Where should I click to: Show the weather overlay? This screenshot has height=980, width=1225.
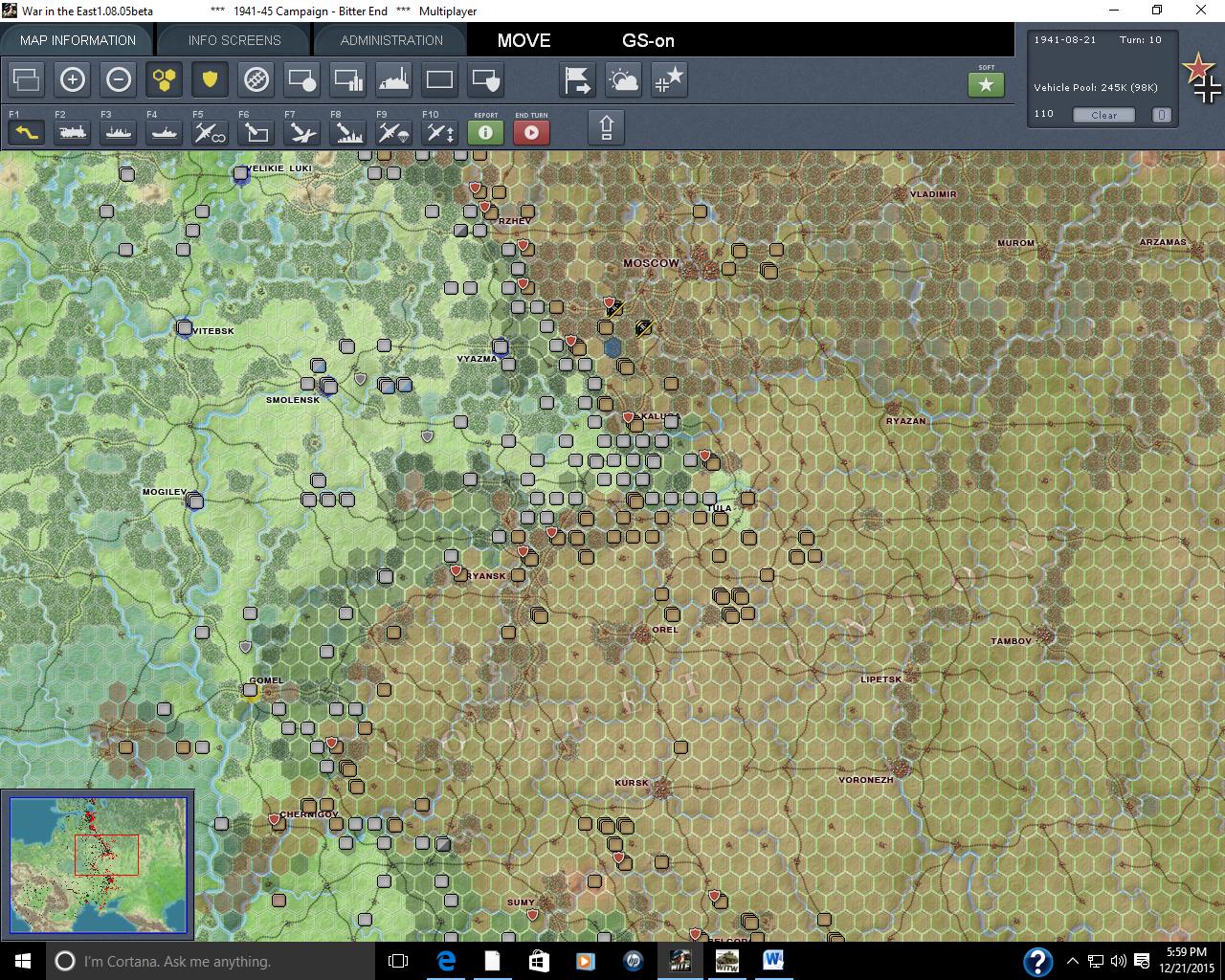click(623, 79)
